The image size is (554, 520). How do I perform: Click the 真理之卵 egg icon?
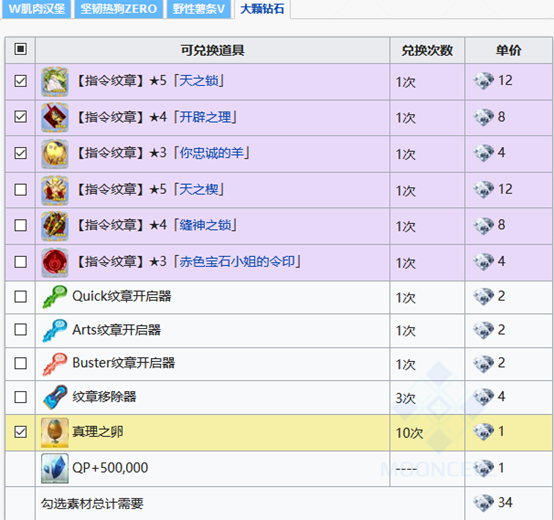(x=55, y=433)
